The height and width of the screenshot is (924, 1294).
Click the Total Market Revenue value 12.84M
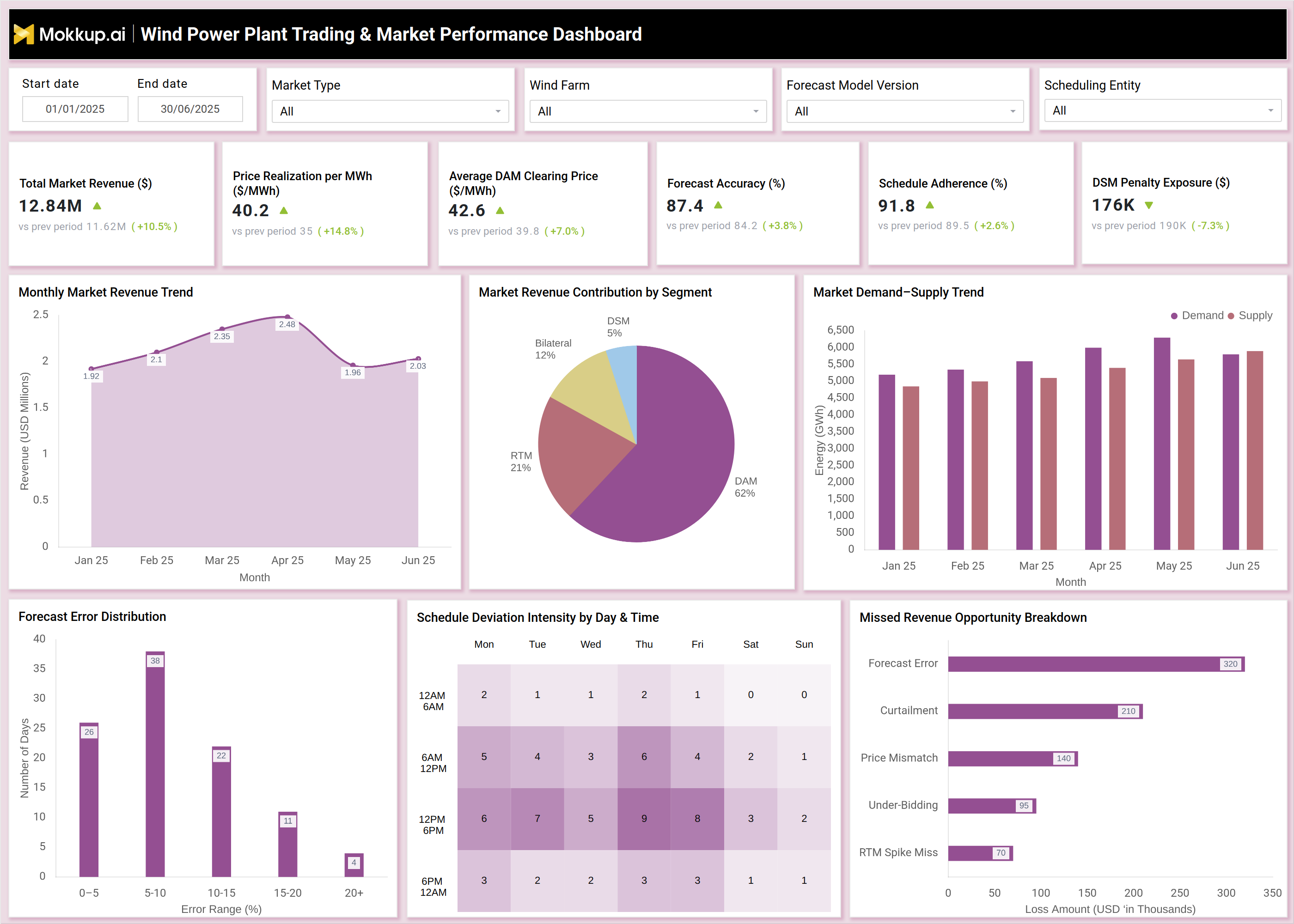coord(51,206)
